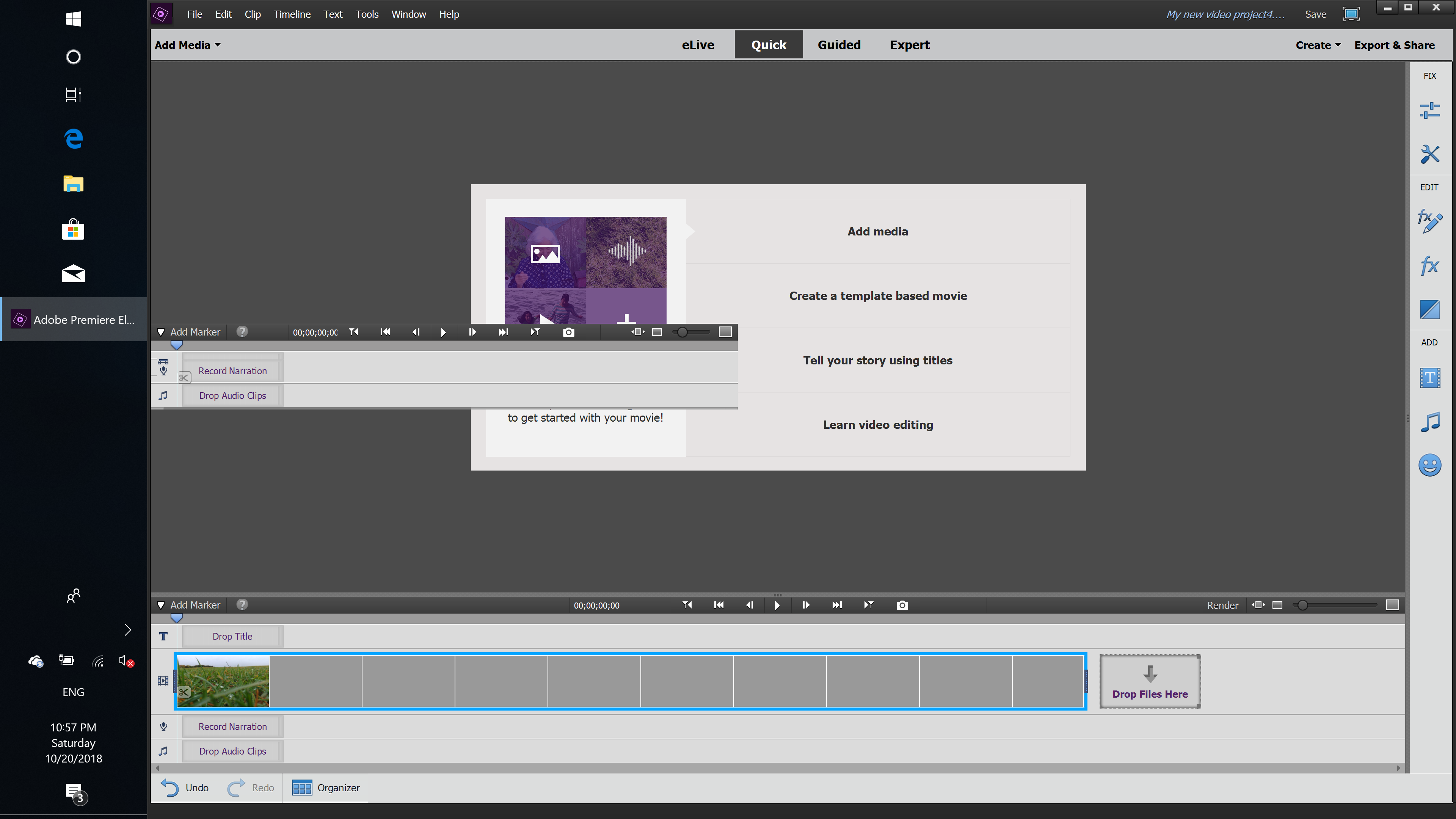Viewport: 1456px width, 819px height.
Task: Click the zoom slider handle in floating timeline
Action: tap(682, 332)
